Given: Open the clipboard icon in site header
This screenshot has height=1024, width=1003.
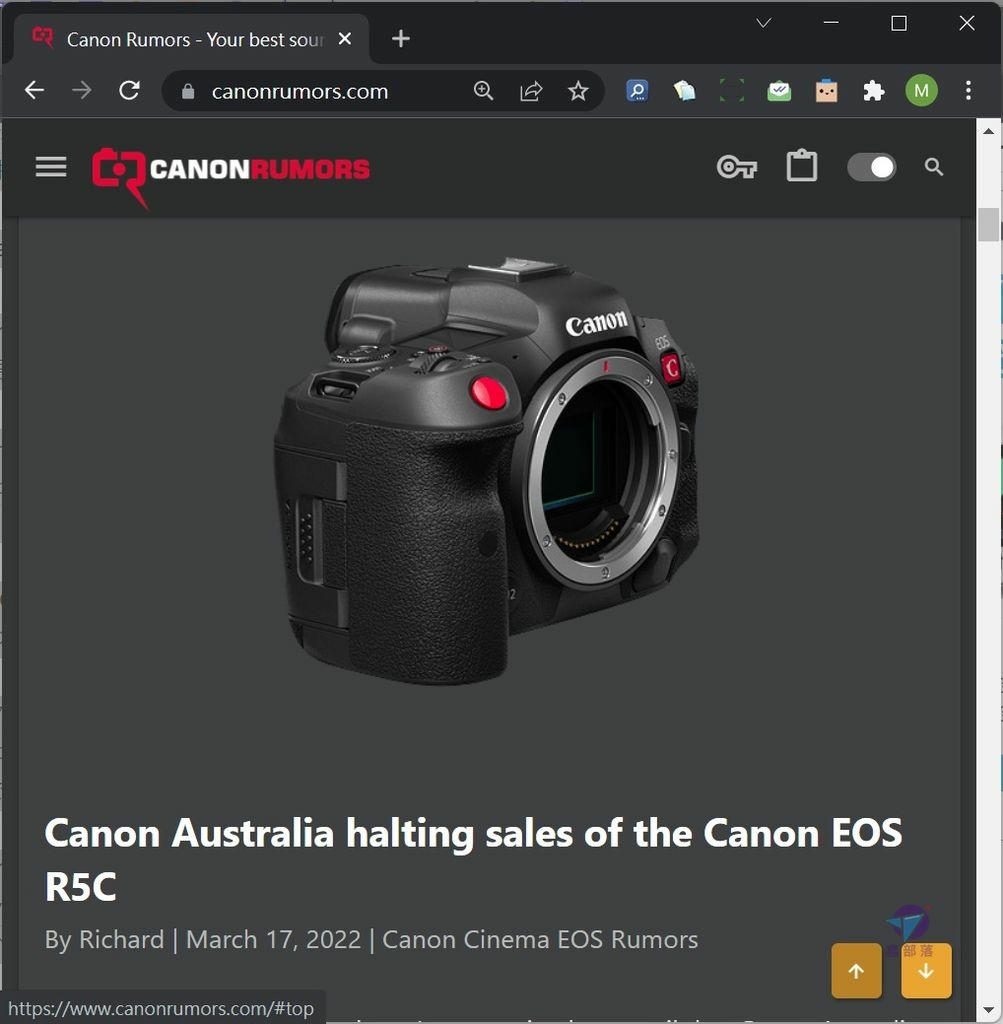Looking at the screenshot, I should 801,166.
